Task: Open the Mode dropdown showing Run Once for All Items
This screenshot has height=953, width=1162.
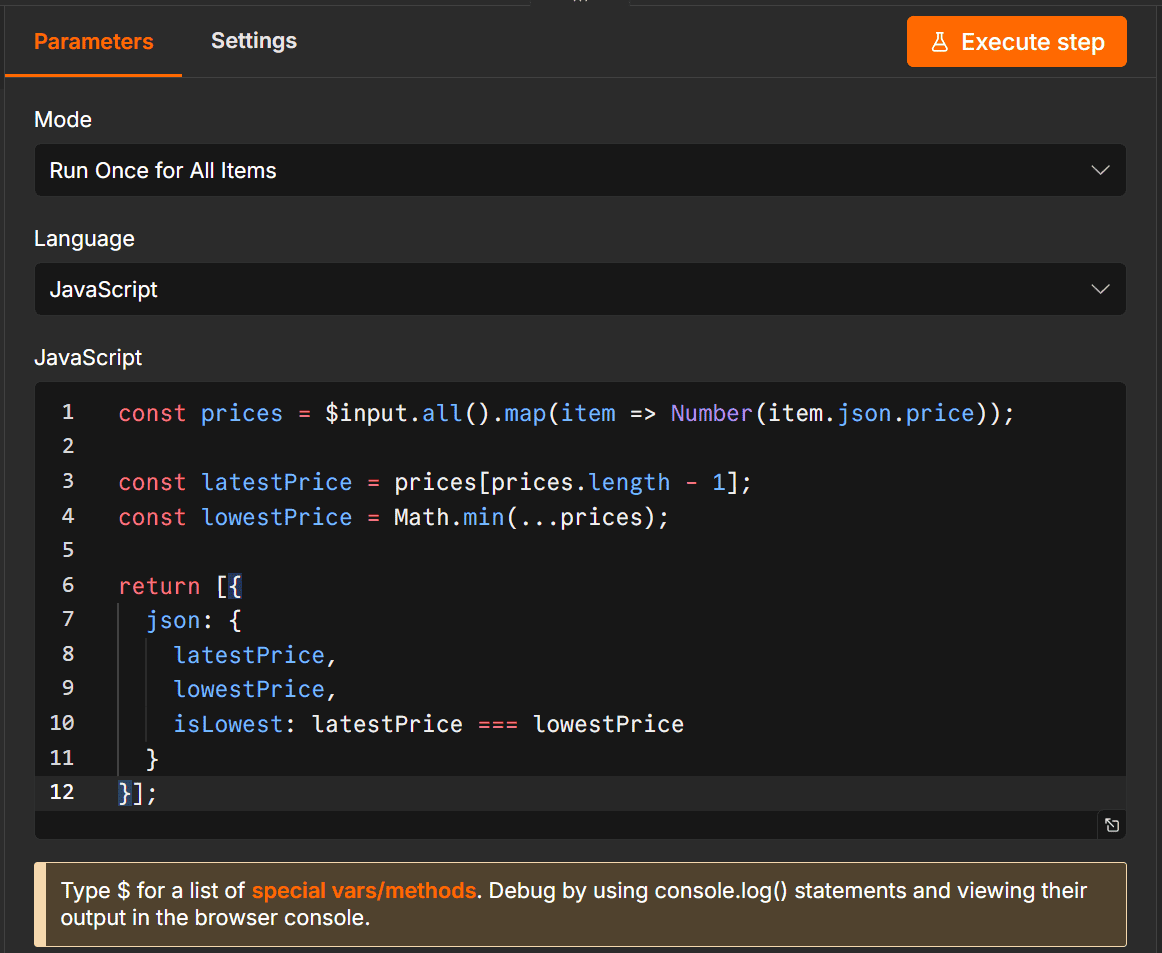Action: pyautogui.click(x=580, y=170)
